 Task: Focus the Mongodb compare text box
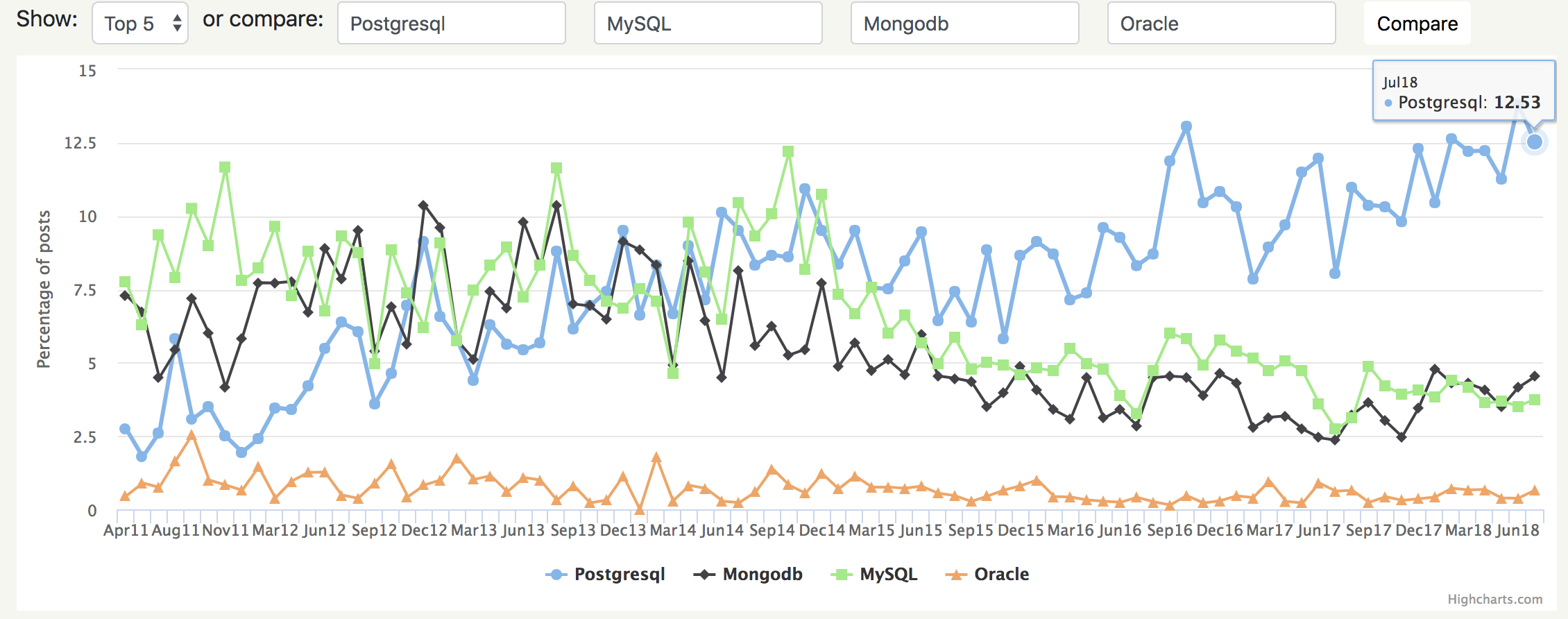964,24
